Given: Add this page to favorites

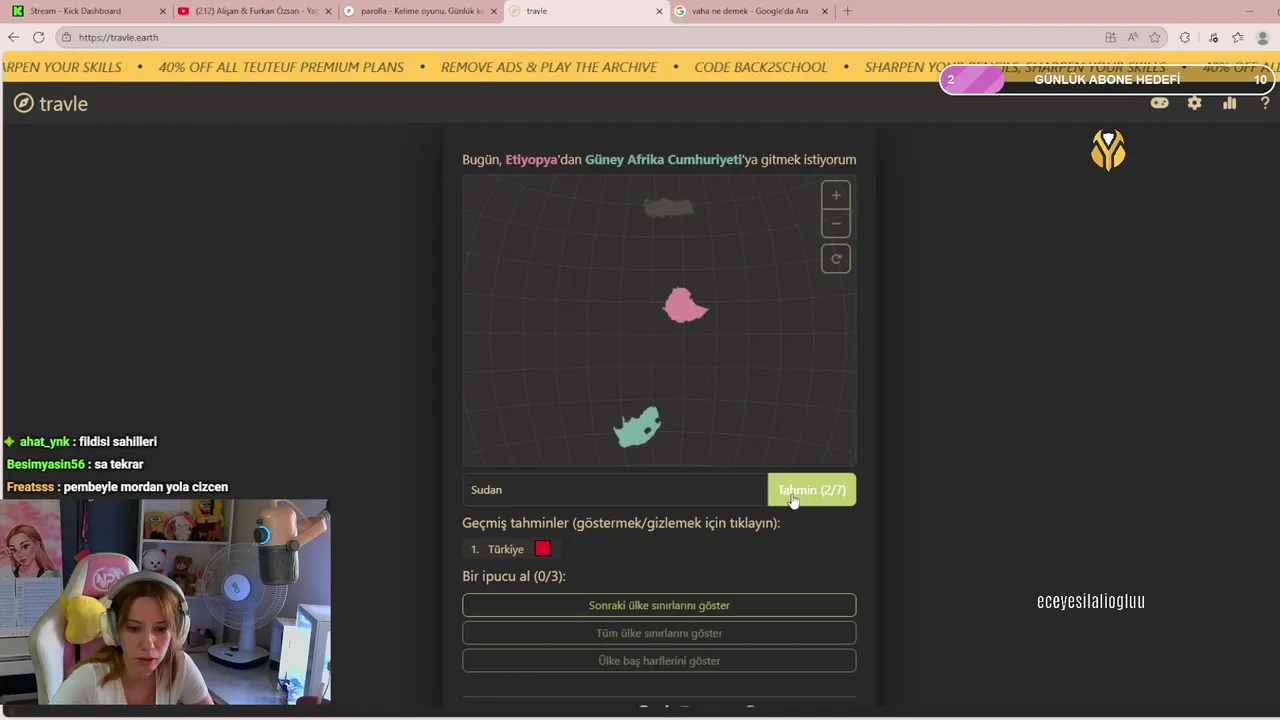Looking at the screenshot, I should [1155, 37].
